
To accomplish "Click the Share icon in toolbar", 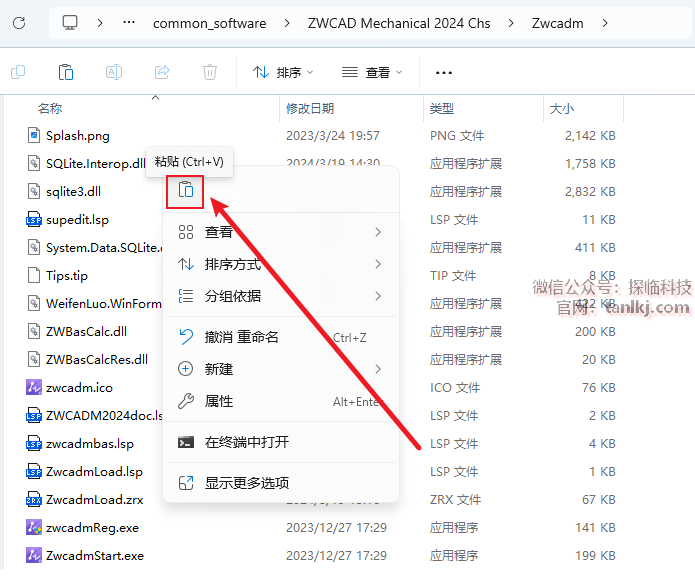I will tap(162, 72).
